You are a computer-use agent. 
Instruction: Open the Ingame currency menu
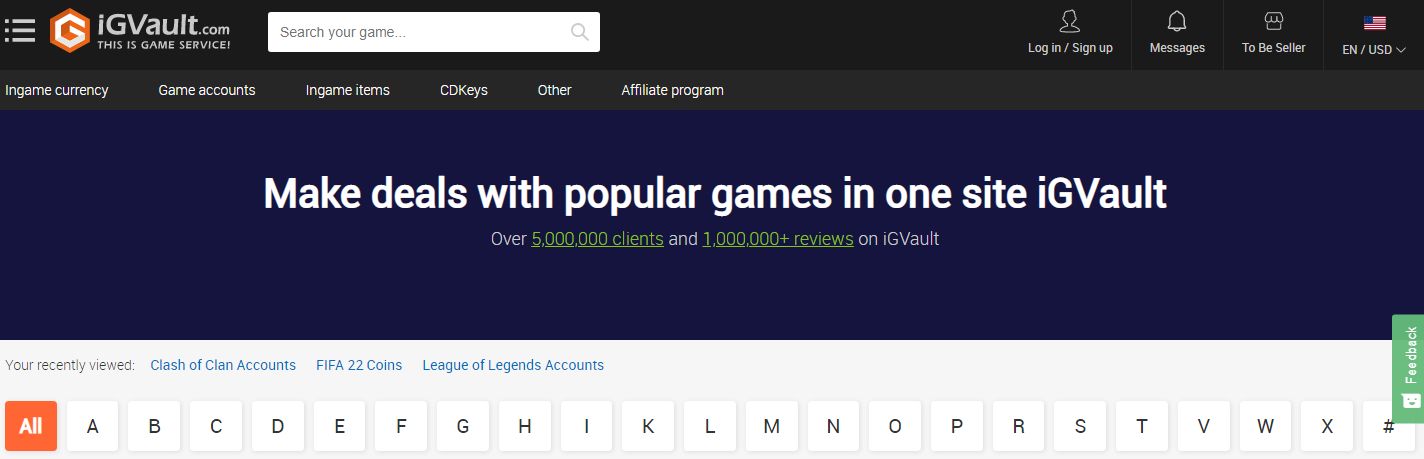[x=57, y=90]
